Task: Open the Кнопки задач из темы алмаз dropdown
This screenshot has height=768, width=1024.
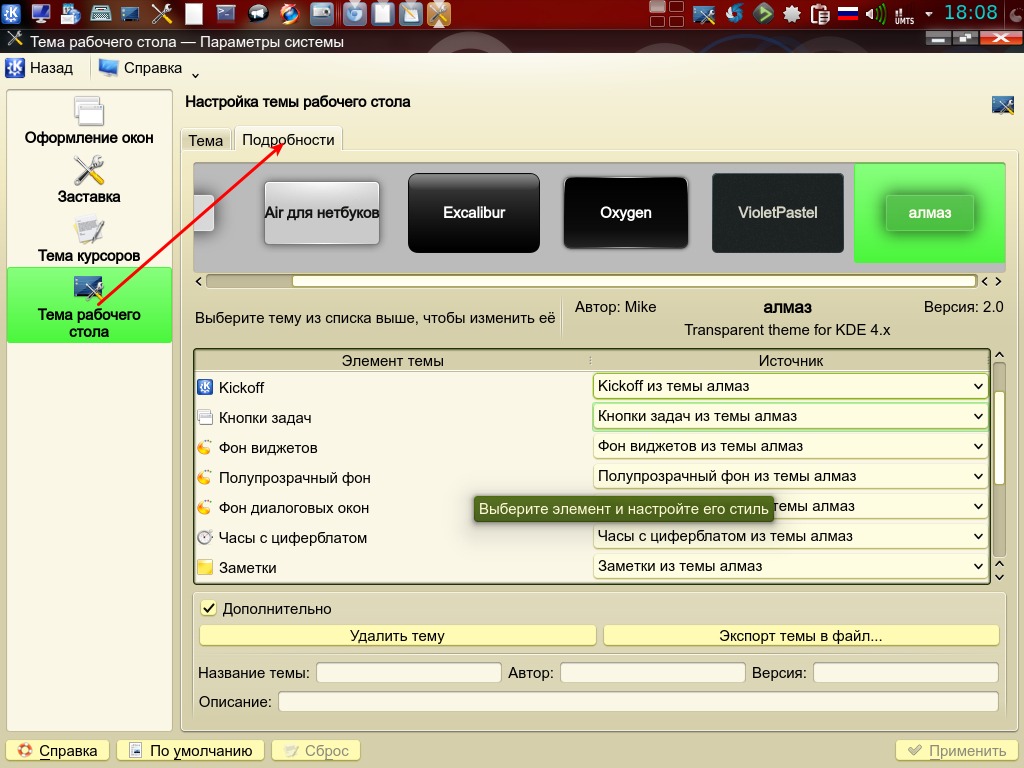Action: click(790, 416)
